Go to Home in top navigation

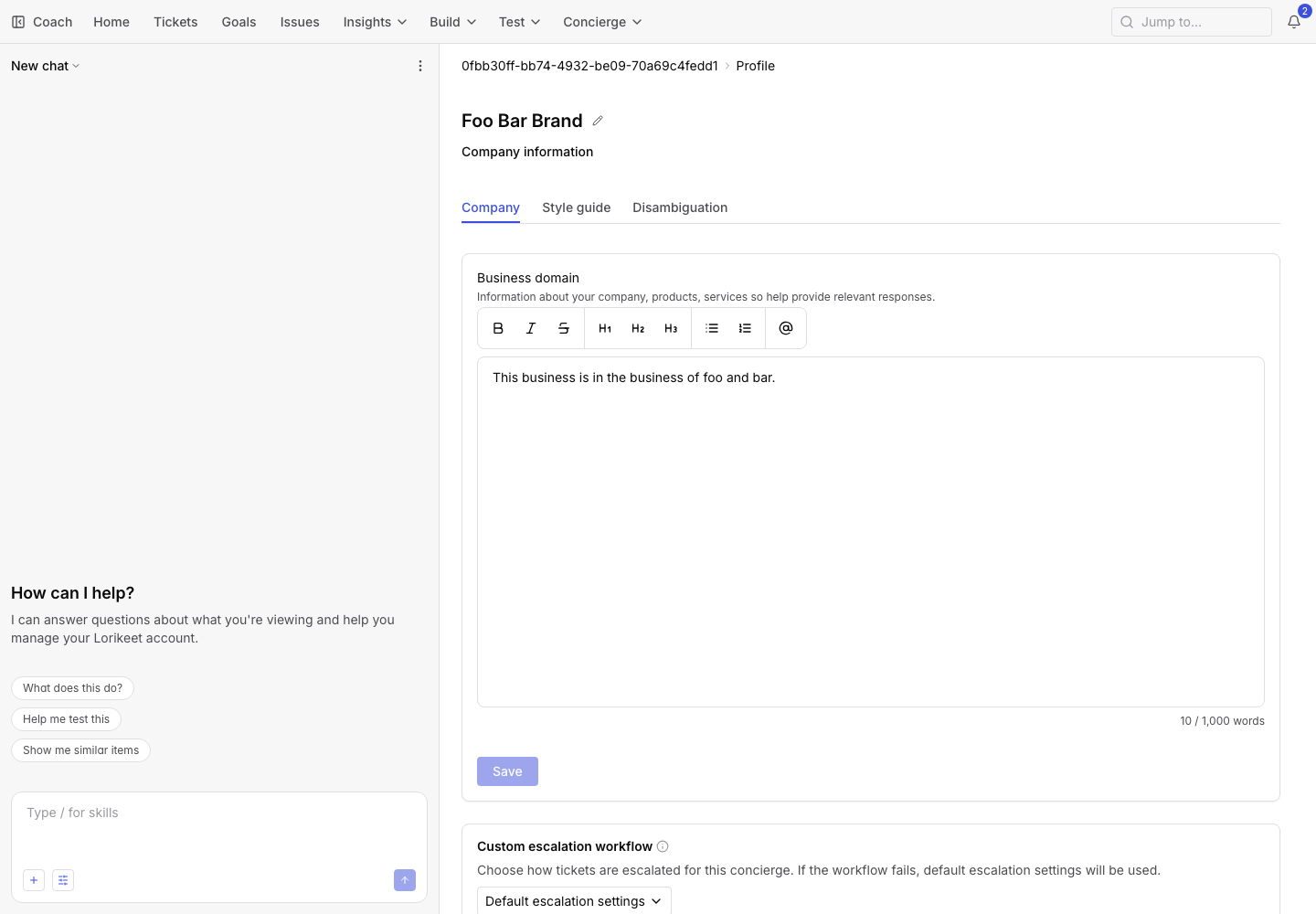111,22
